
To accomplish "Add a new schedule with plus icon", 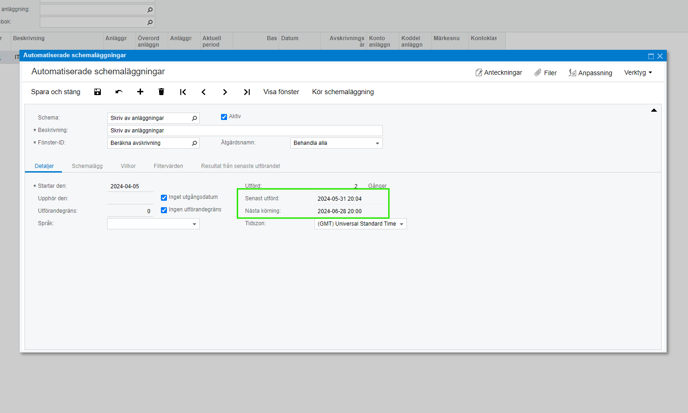I will click(140, 92).
